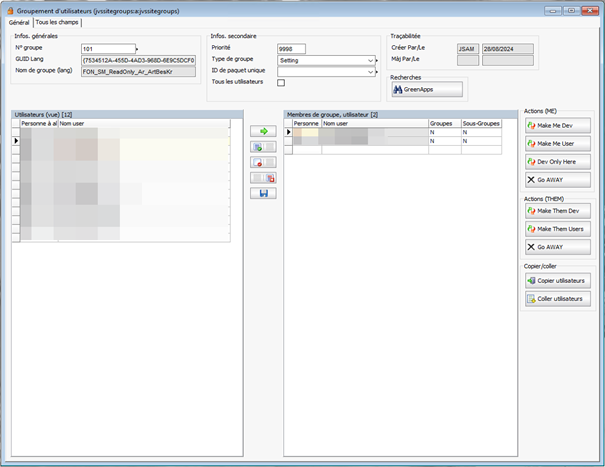605x467 pixels.
Task: Click Go AWAY under Actions (ME)
Action: pos(557,179)
